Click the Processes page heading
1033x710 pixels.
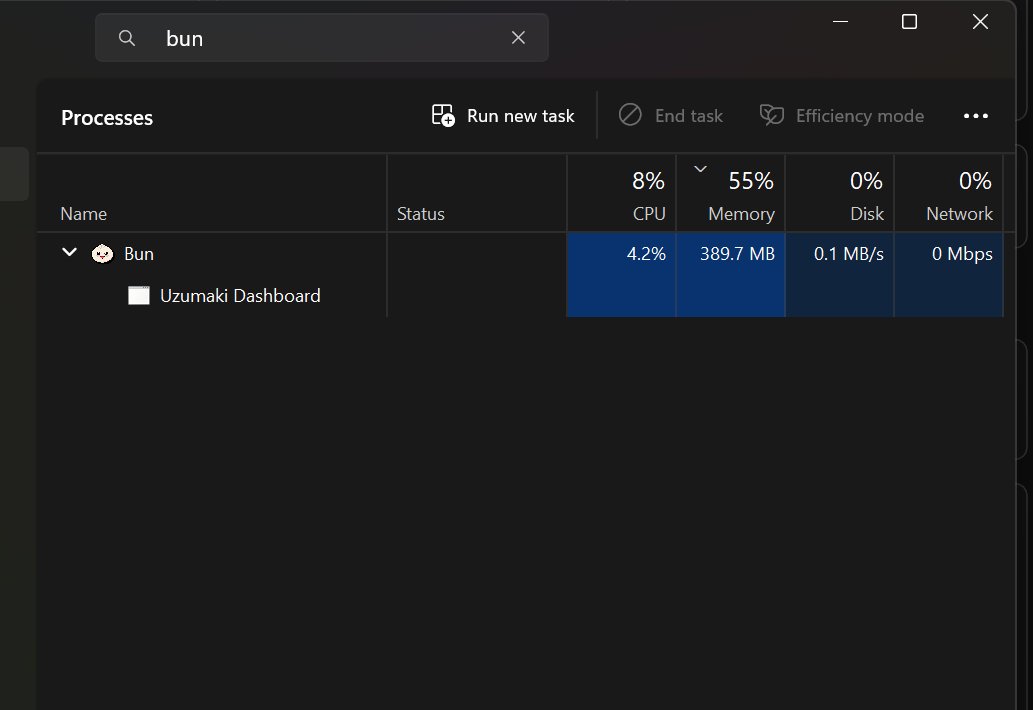click(107, 118)
